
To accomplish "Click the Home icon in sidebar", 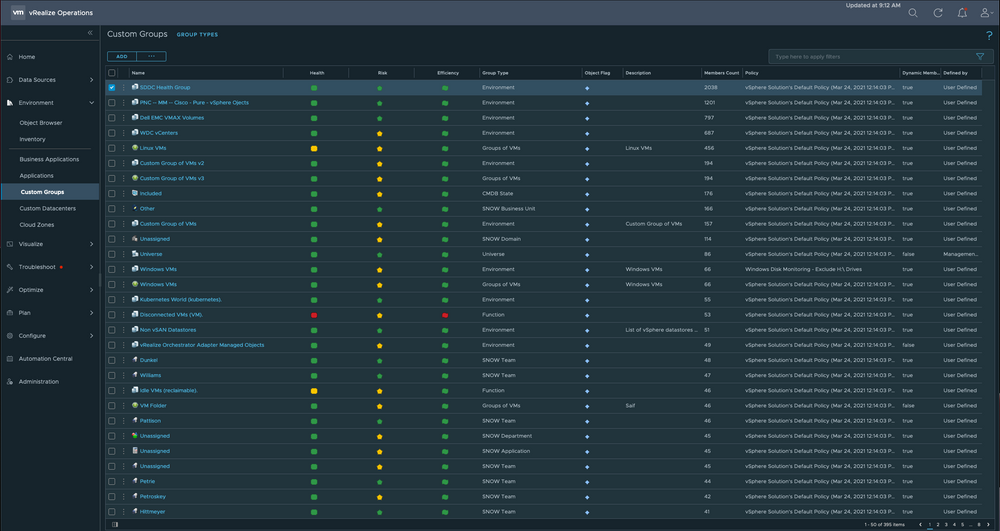I will (10, 57).
